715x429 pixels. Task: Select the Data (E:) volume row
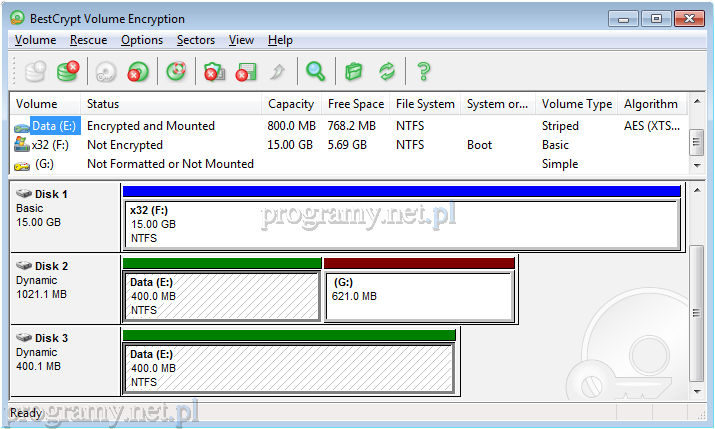[x=53, y=126]
